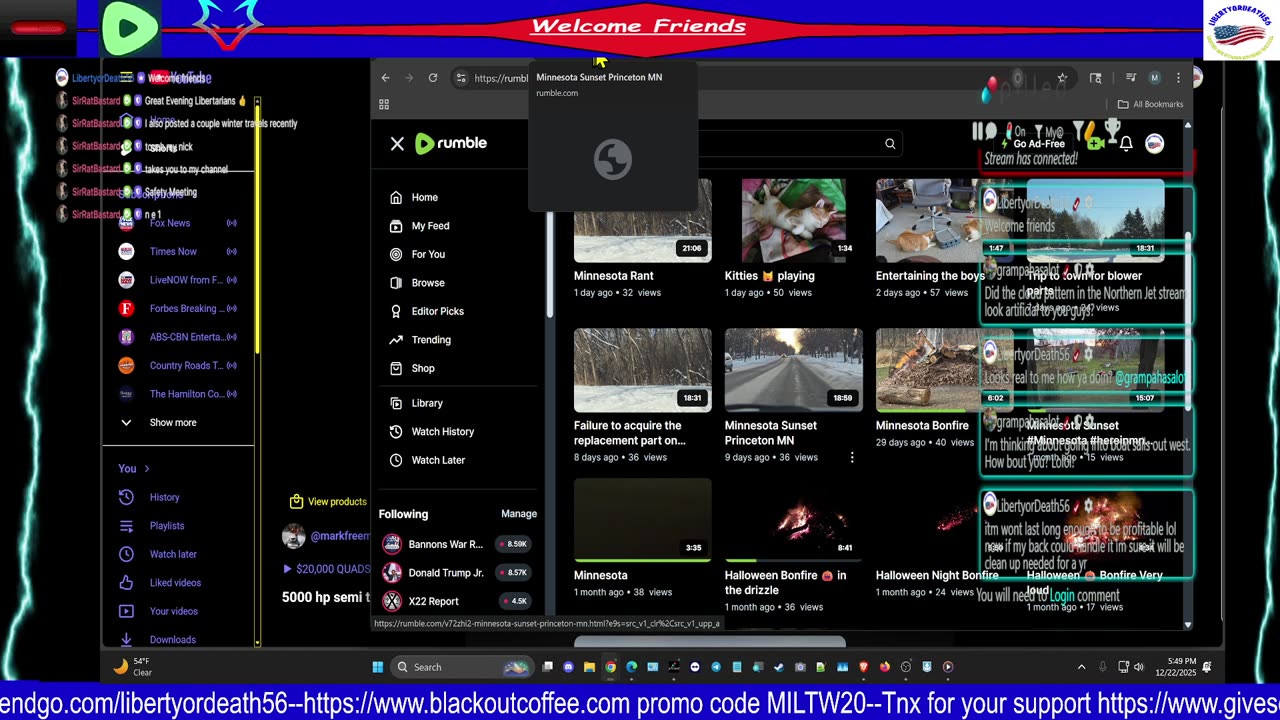Open Chrome from the Windows taskbar
The height and width of the screenshot is (720, 1280).
coord(610,667)
